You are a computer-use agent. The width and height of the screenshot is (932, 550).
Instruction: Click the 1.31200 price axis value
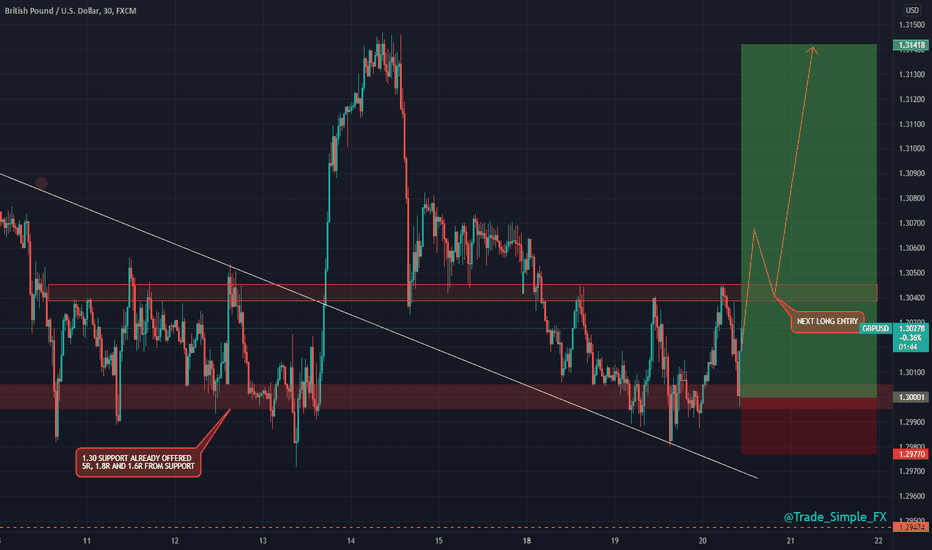pyautogui.click(x=912, y=99)
